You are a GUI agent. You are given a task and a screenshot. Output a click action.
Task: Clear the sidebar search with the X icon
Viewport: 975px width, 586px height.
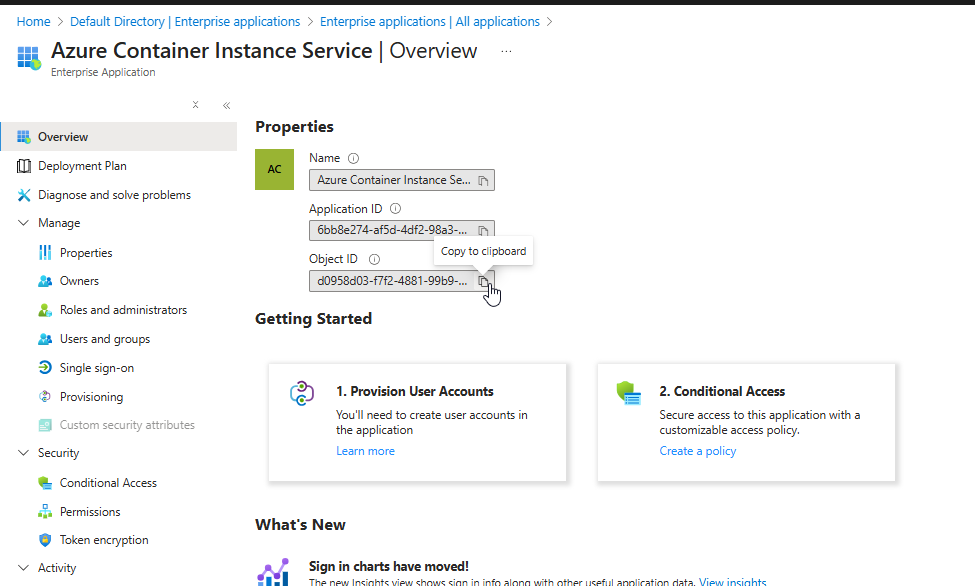click(x=195, y=105)
